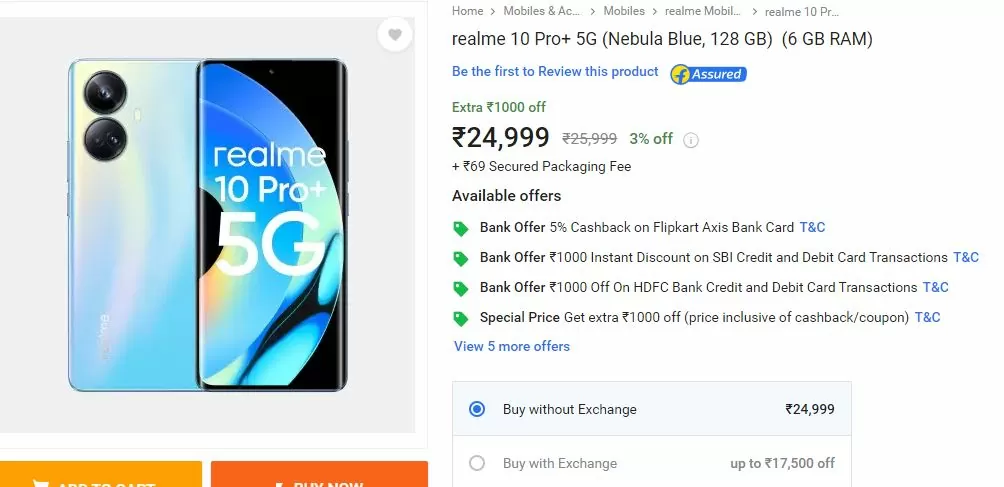This screenshot has height=487, width=1004.
Task: Go to Home breadcrumb
Action: pos(467,11)
